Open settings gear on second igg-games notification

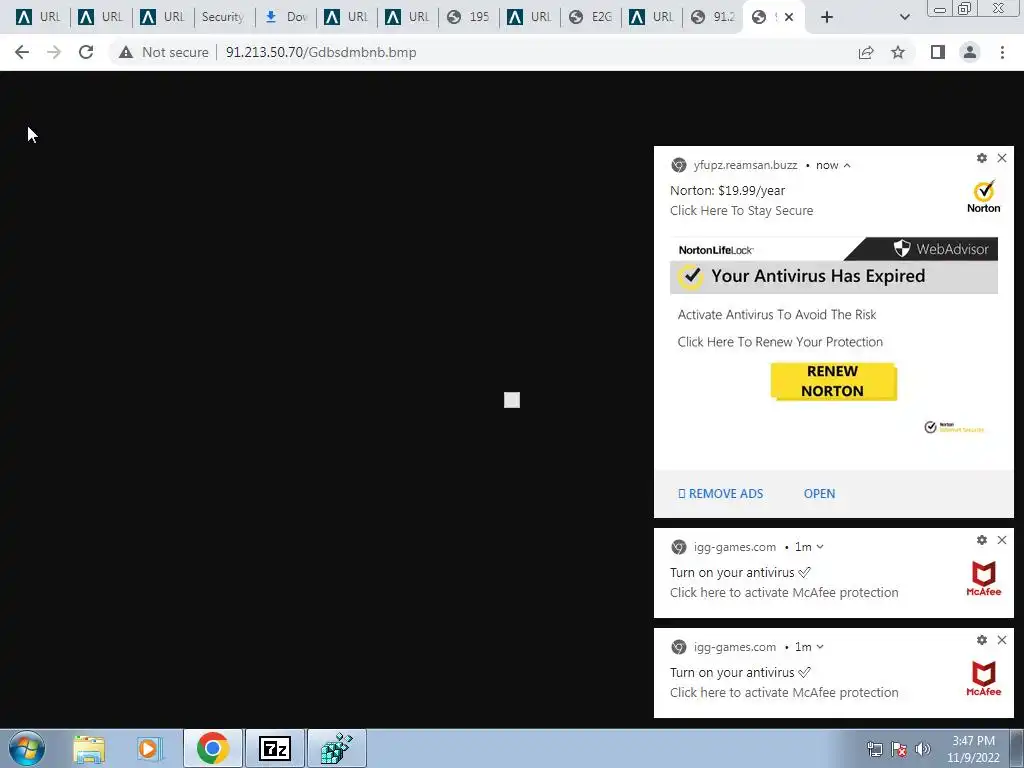tap(982, 640)
